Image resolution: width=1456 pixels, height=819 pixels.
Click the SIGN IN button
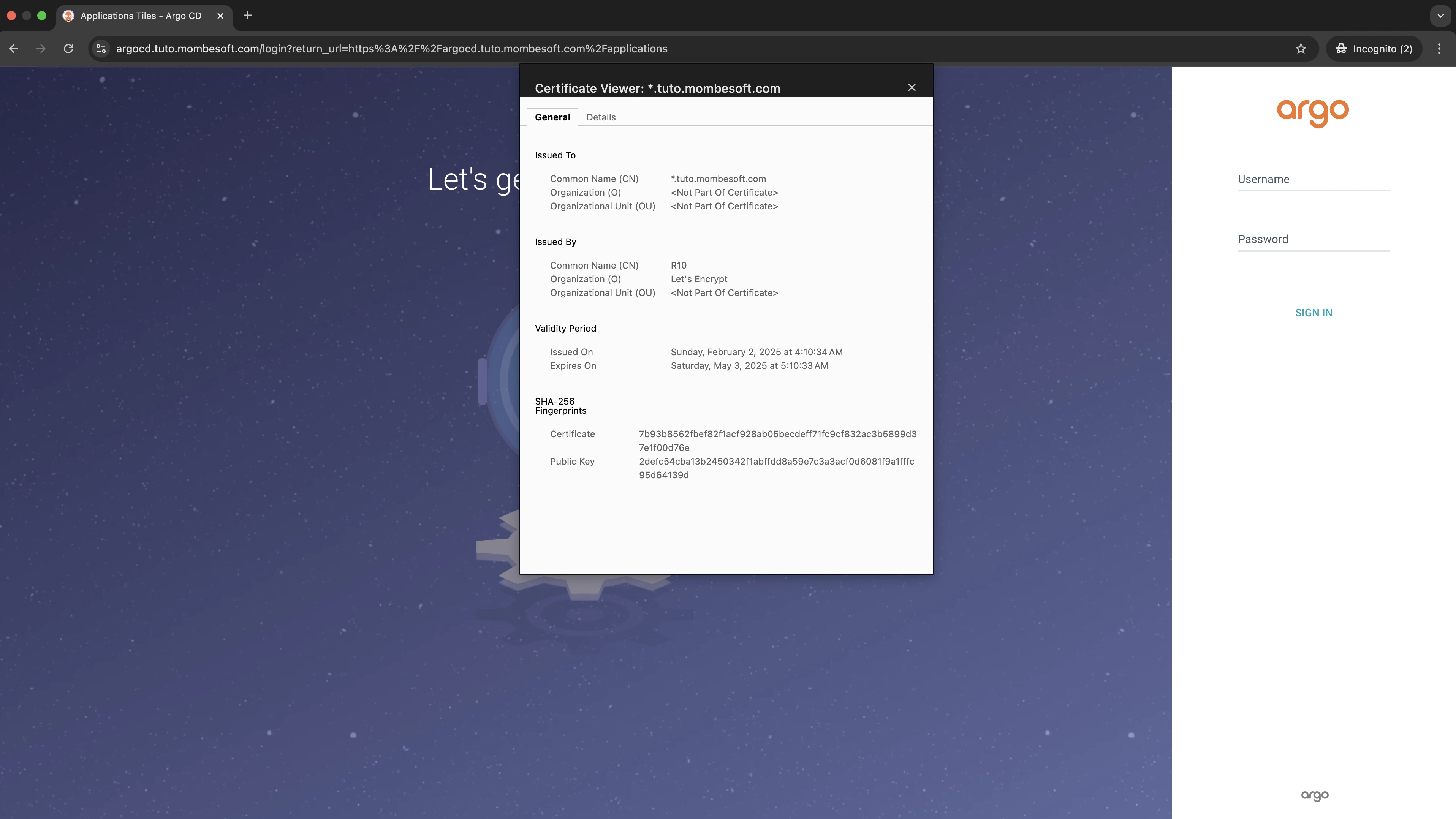pyautogui.click(x=1313, y=313)
